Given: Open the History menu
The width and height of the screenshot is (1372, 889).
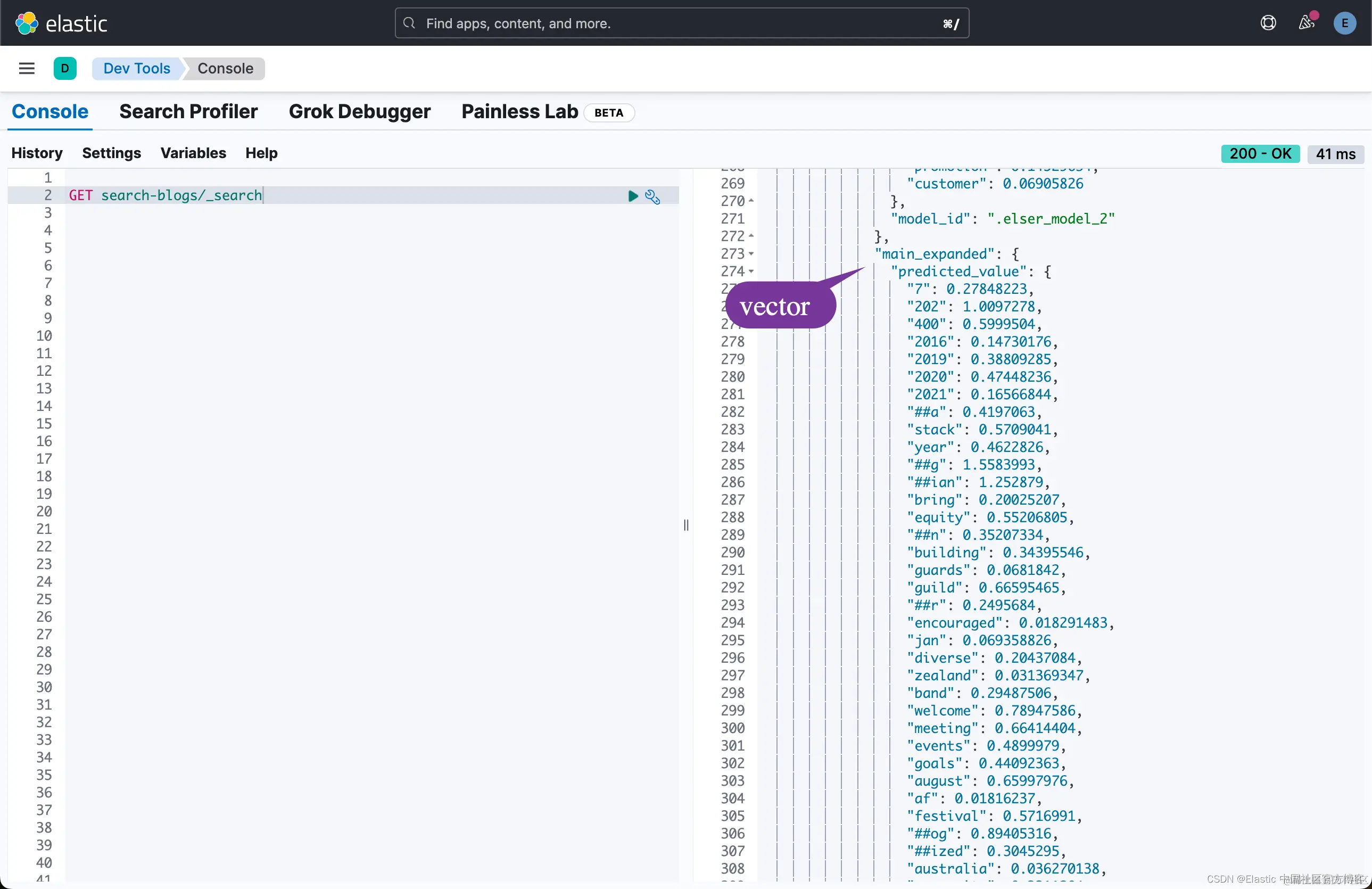Looking at the screenshot, I should [37, 153].
